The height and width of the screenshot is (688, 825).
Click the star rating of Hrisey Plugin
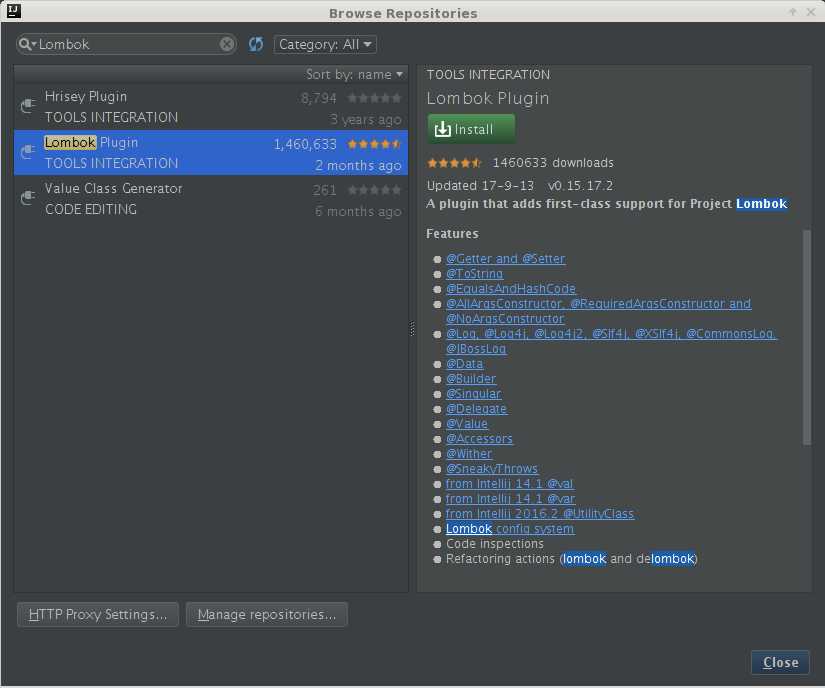click(374, 98)
